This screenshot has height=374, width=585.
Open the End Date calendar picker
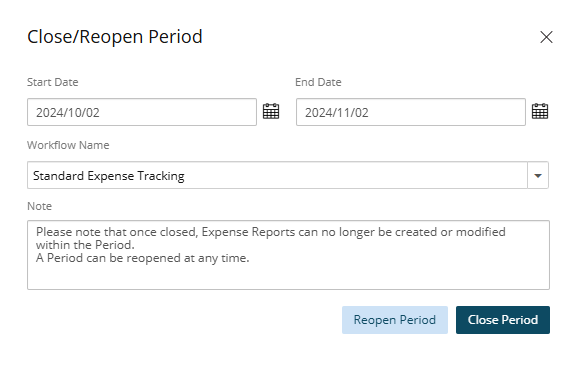point(539,111)
